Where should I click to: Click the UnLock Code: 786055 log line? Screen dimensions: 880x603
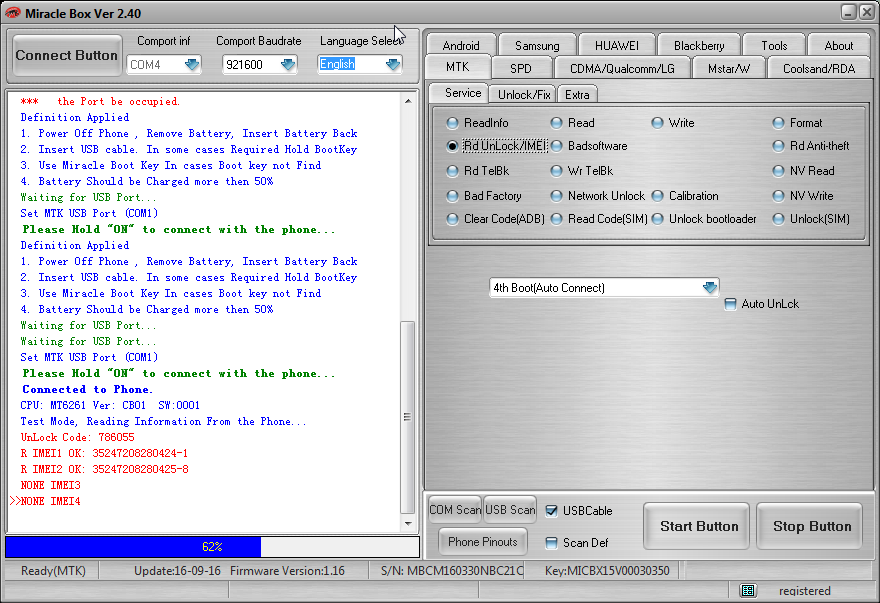(x=77, y=437)
